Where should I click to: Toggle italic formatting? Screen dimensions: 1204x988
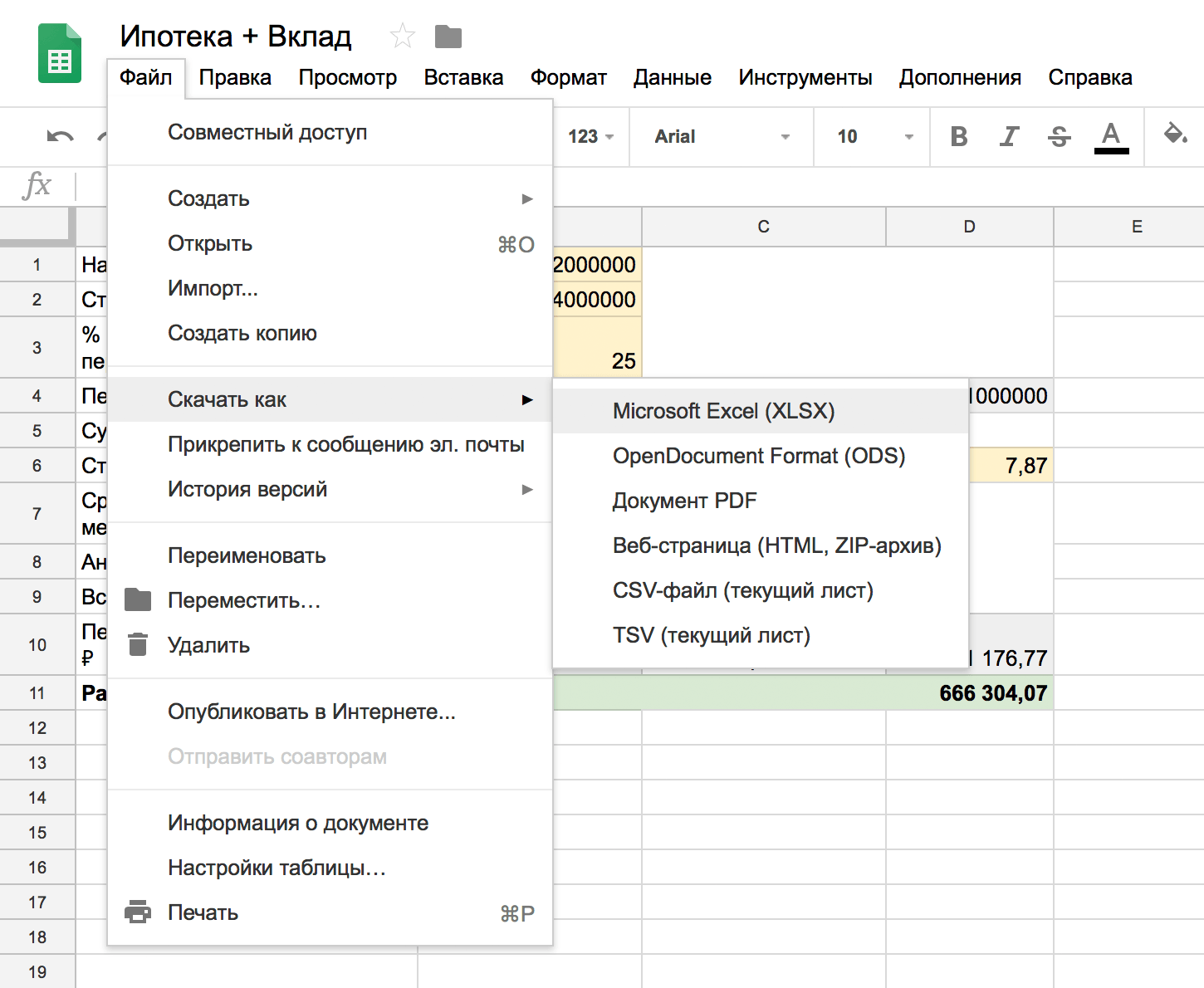tap(1009, 136)
